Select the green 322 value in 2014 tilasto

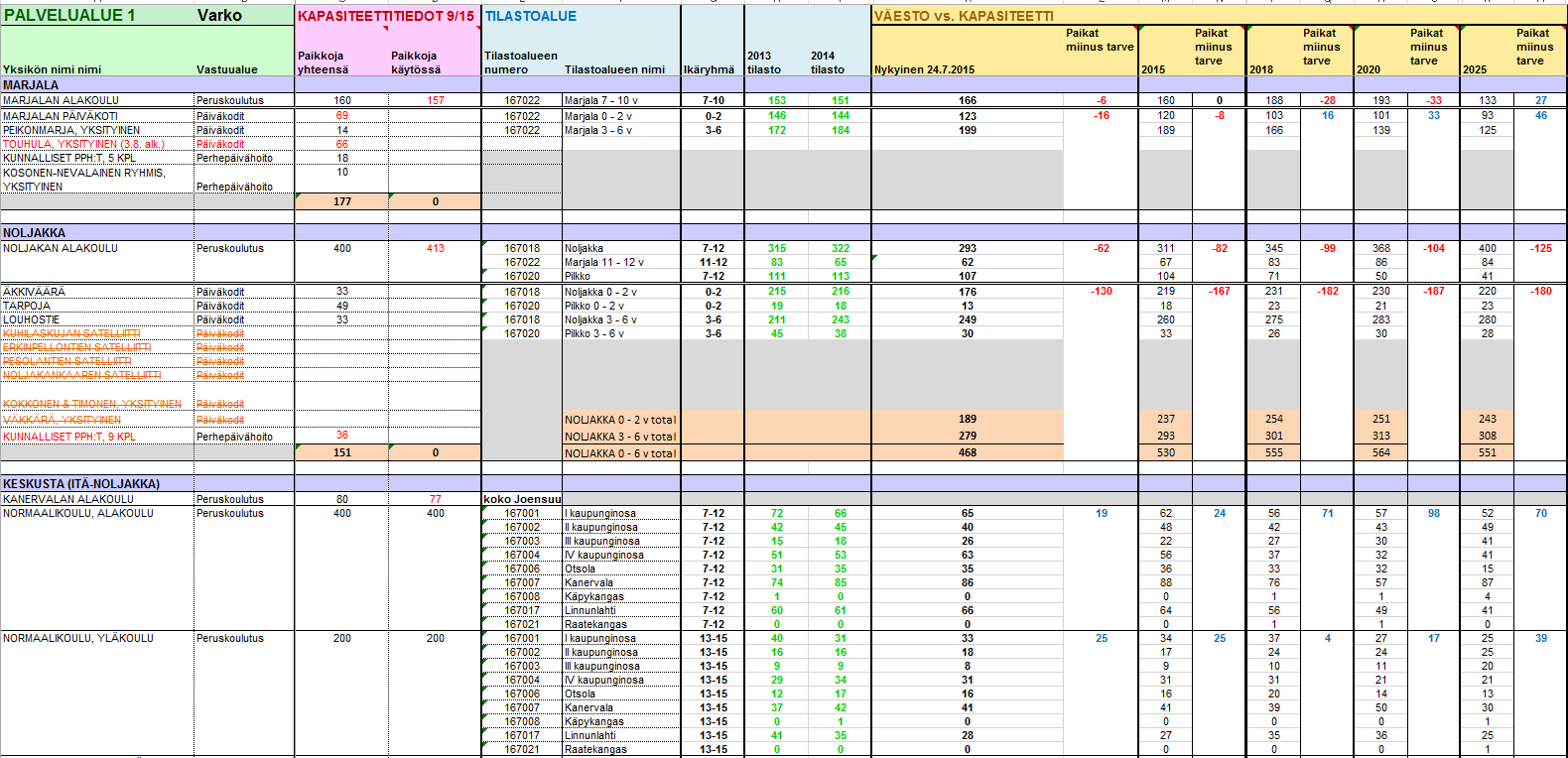[x=841, y=248]
